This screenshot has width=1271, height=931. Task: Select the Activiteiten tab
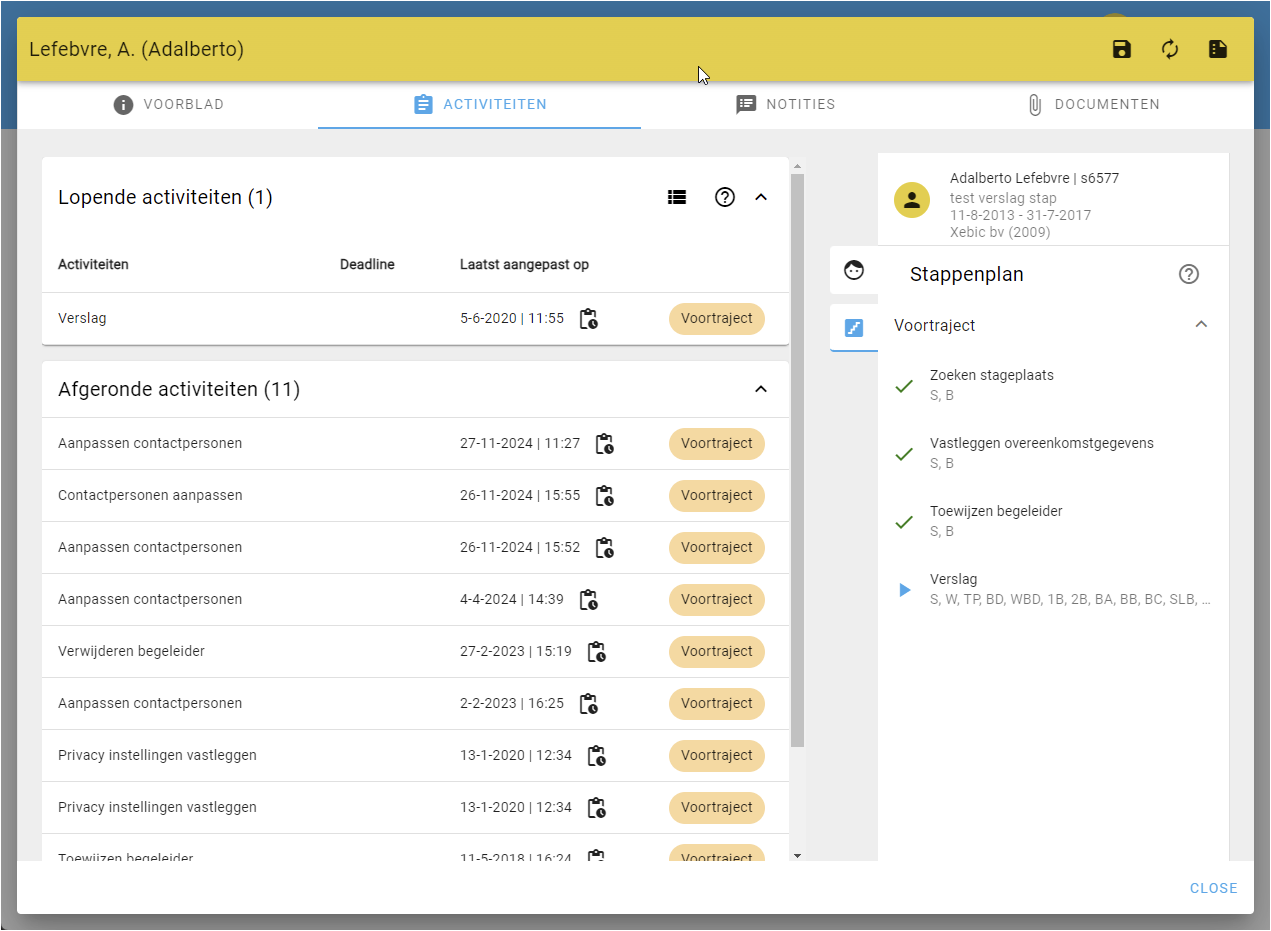(x=480, y=104)
